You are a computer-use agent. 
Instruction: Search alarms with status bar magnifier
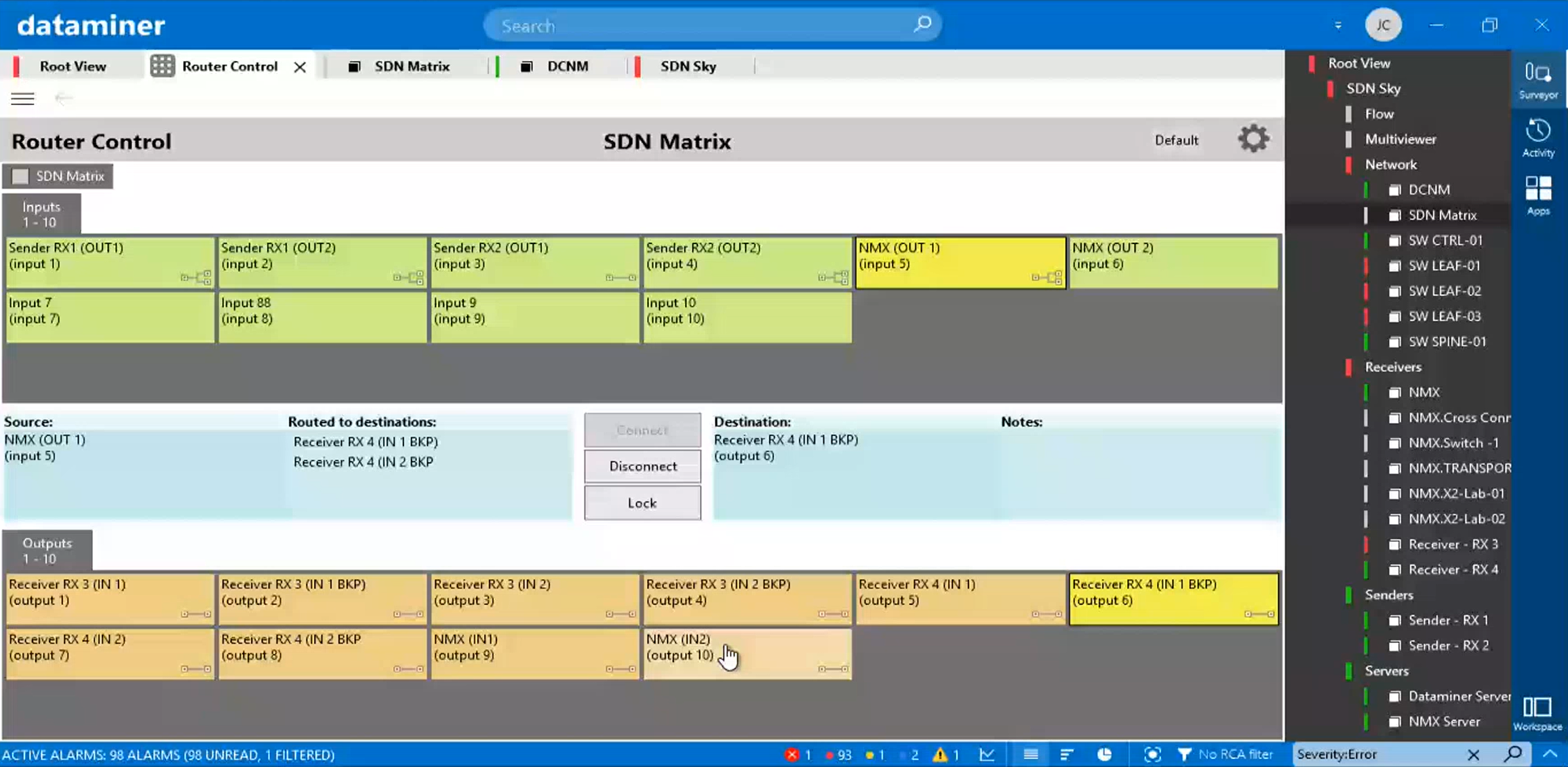pyautogui.click(x=1513, y=753)
